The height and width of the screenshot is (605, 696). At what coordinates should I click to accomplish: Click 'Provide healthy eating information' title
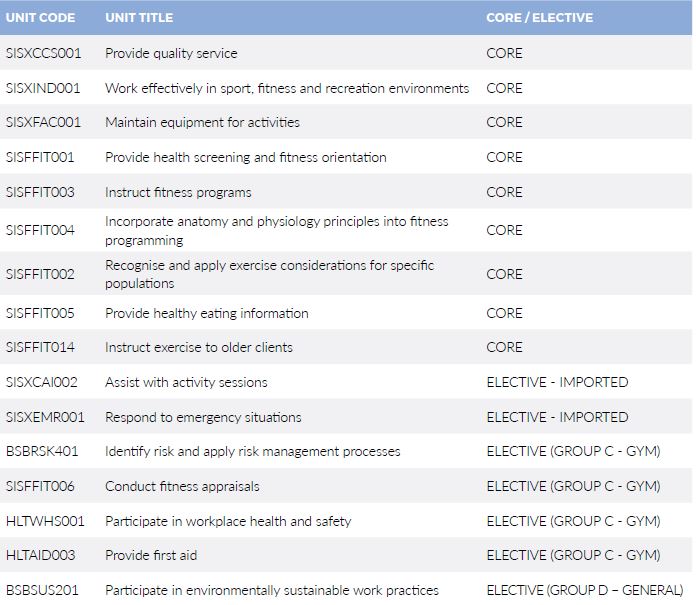click(206, 313)
